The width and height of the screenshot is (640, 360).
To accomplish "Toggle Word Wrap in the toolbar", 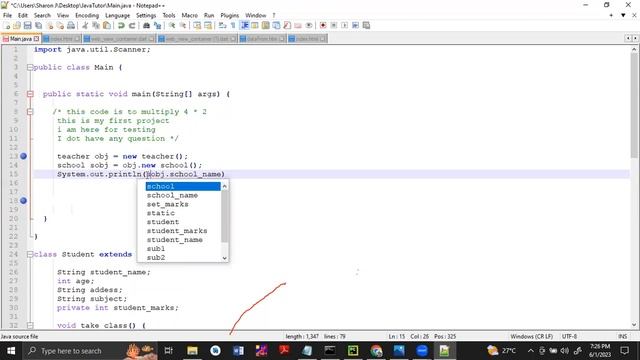I will 222,25.
